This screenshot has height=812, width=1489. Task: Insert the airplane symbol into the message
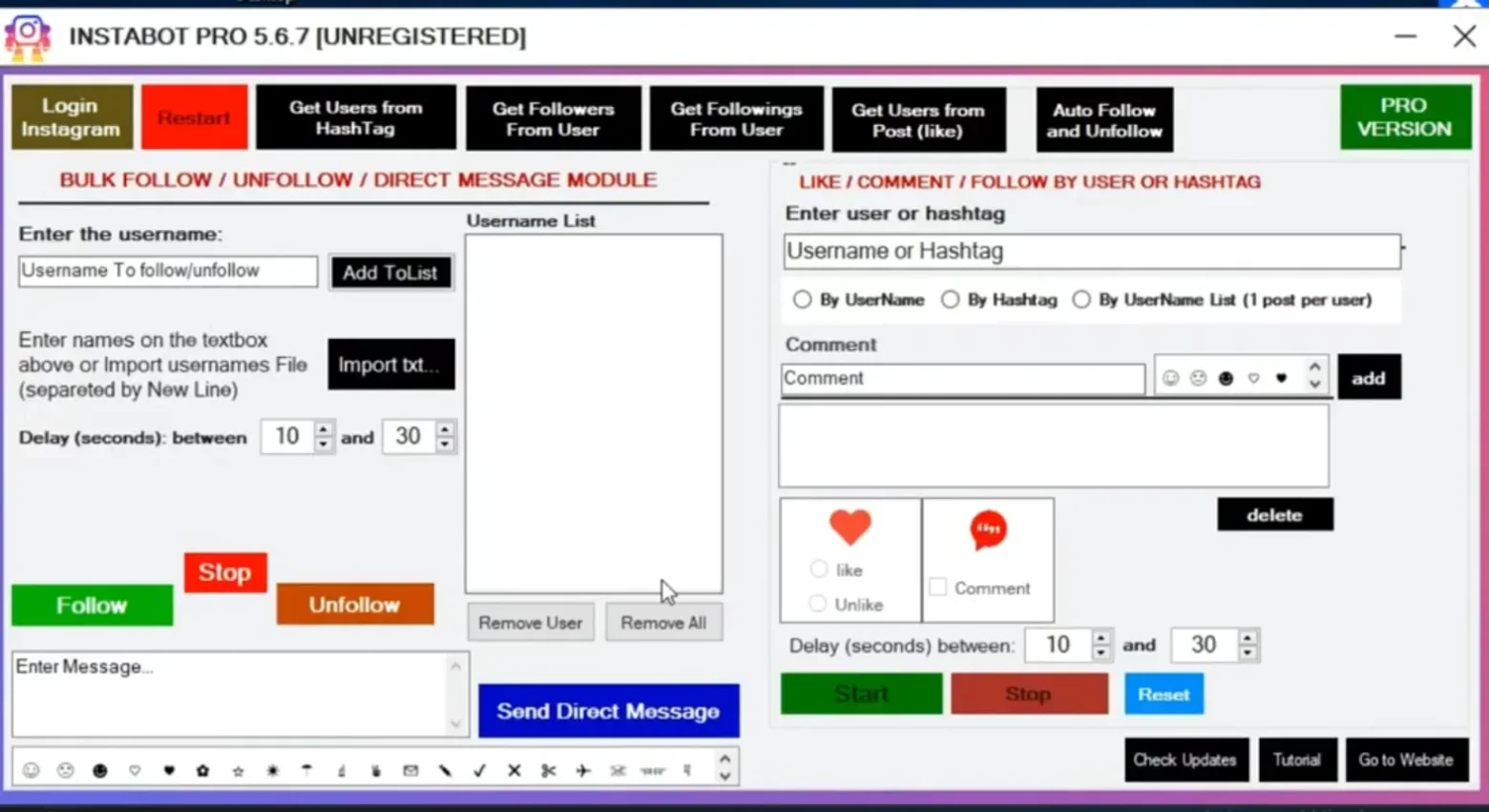pos(583,770)
